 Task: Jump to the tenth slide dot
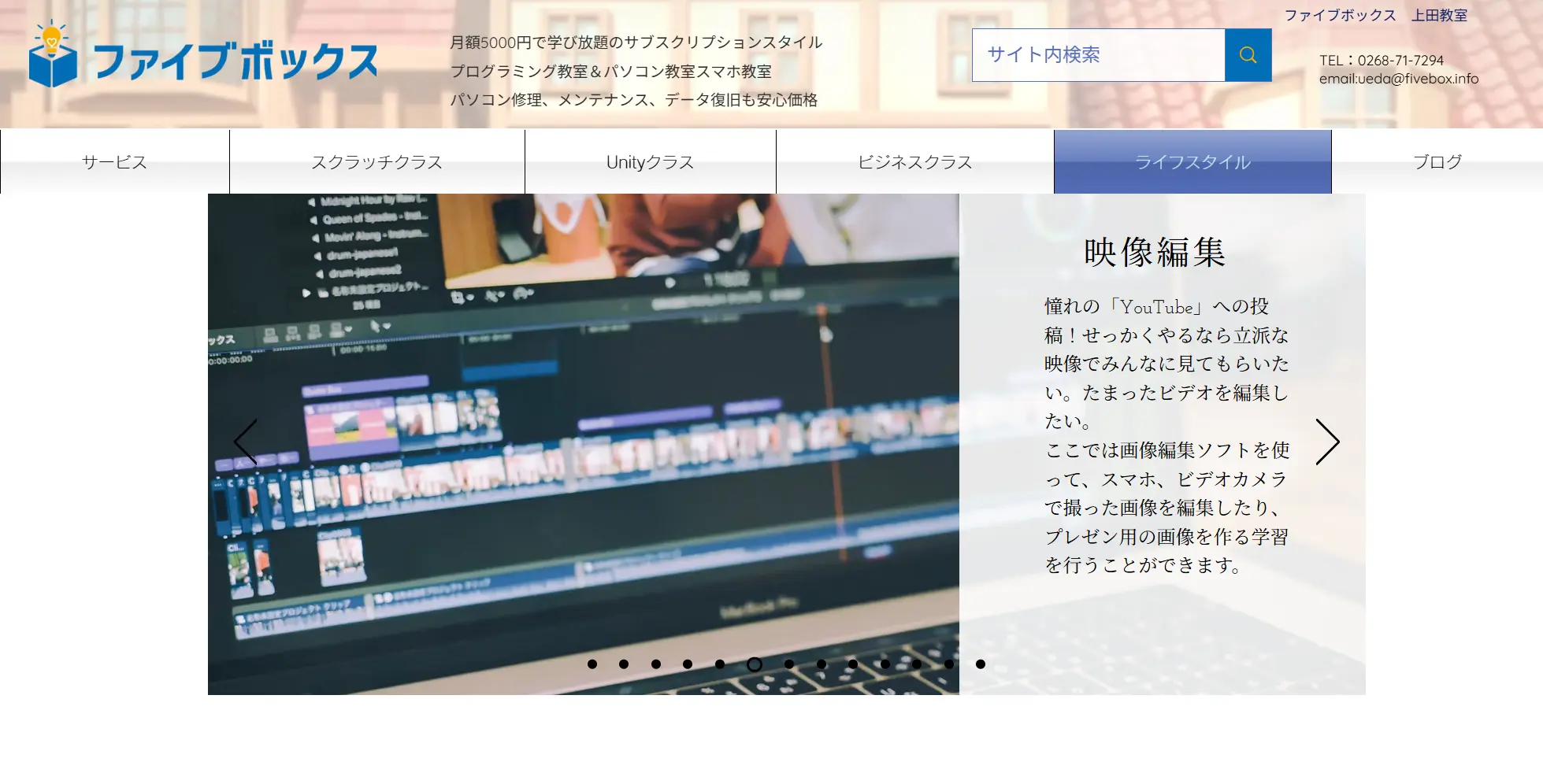pos(885,664)
